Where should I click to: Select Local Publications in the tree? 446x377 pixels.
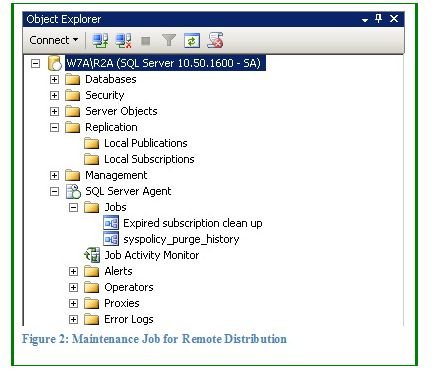coord(146,143)
